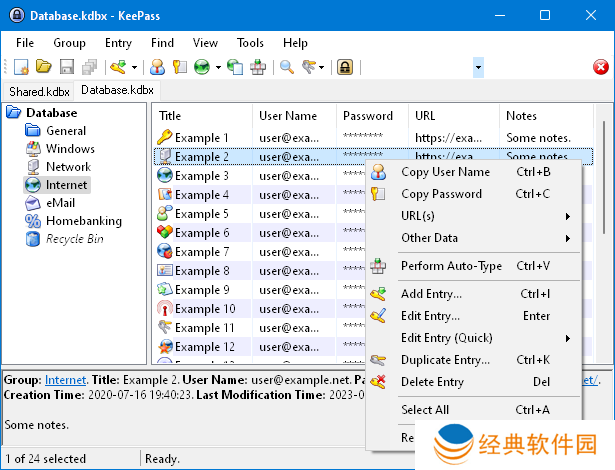This screenshot has width=615, height=470.
Task: Select the Network group
Action: 68,167
